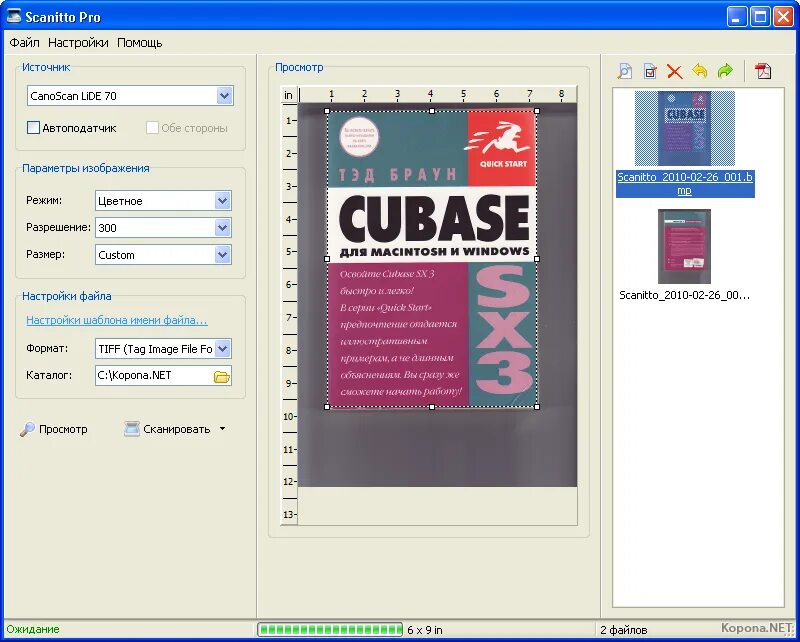Open the Формат TIFF dropdown

(222, 349)
